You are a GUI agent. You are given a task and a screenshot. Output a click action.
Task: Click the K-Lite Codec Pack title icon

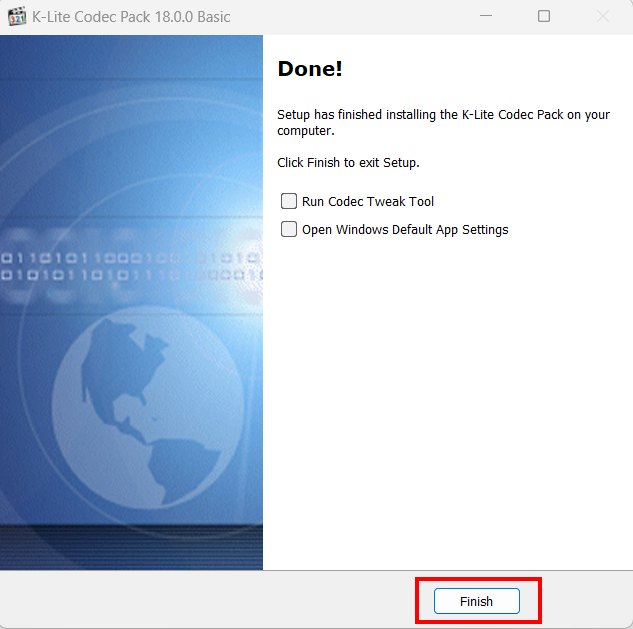click(x=17, y=17)
